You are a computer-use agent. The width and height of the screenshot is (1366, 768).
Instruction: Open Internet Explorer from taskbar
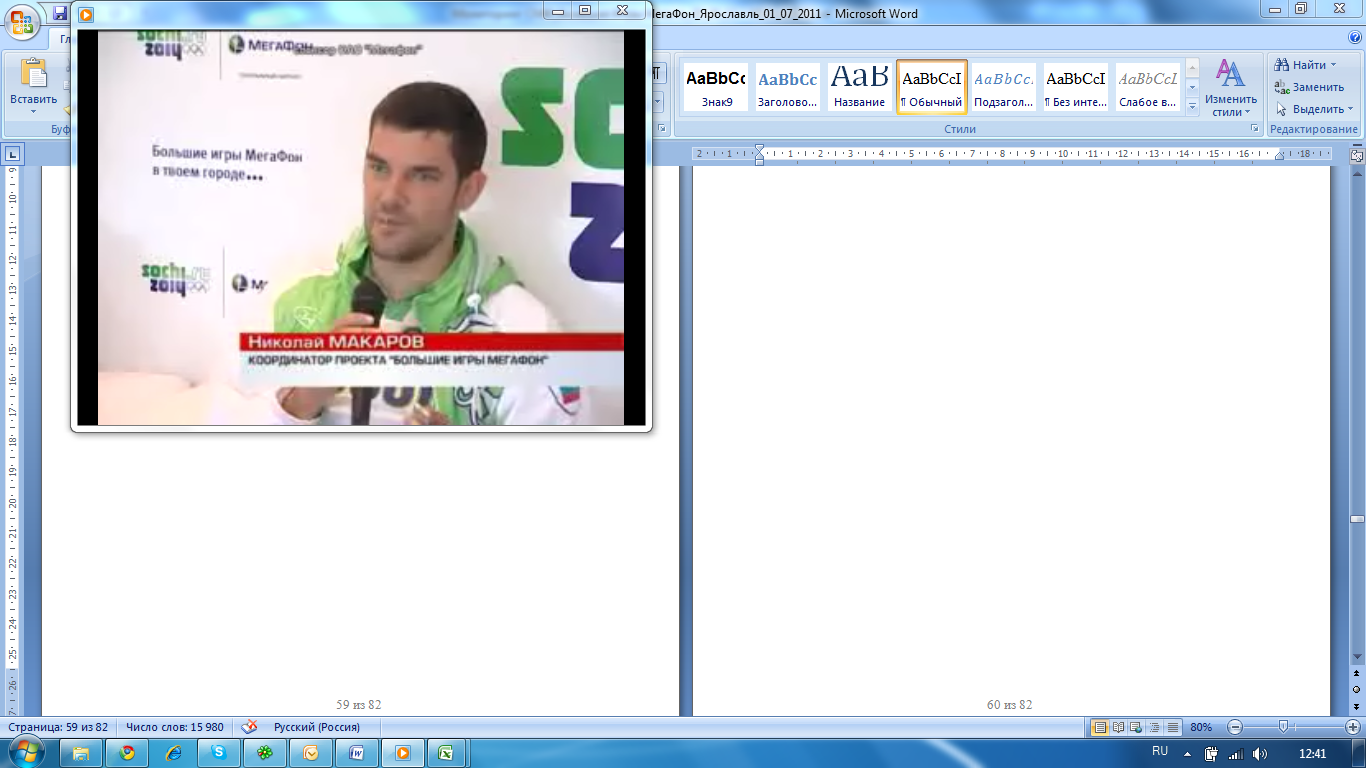[x=173, y=752]
